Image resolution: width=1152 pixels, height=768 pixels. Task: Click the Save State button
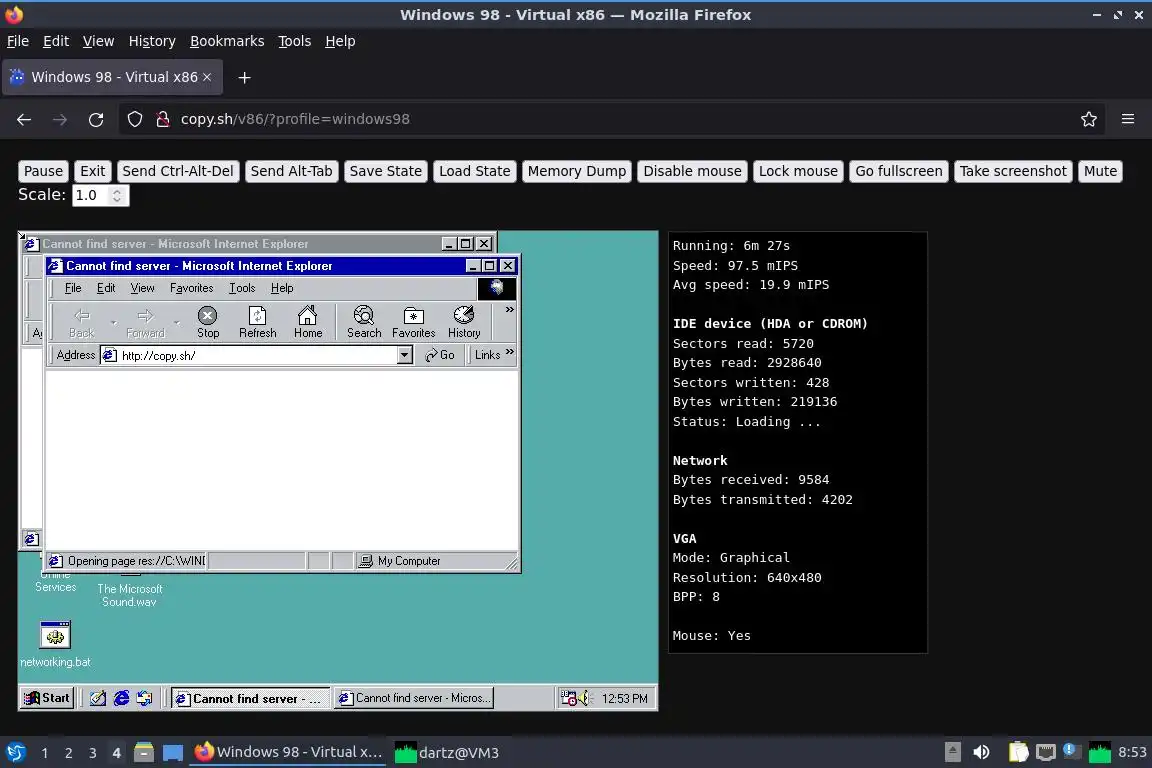coord(386,171)
